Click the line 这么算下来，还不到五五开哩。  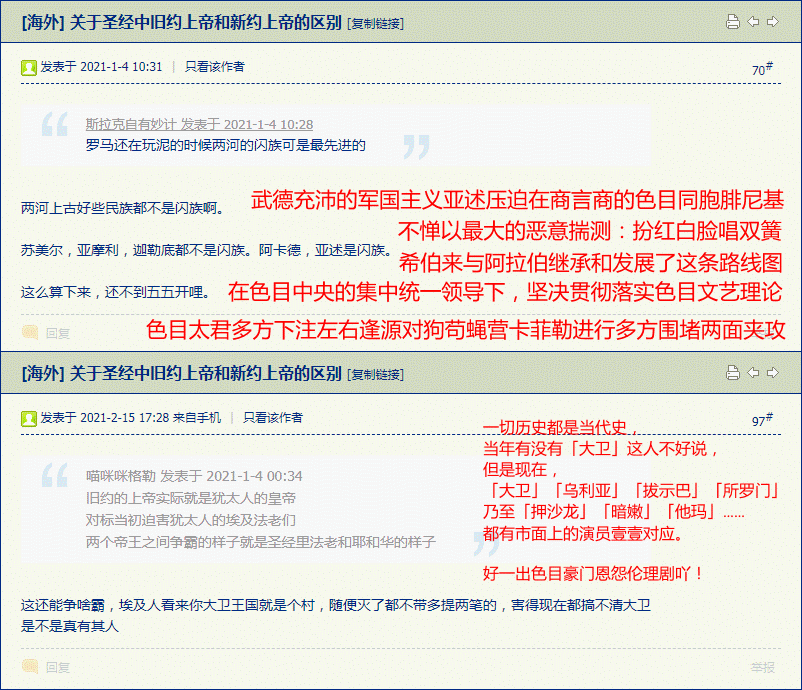click(115, 292)
